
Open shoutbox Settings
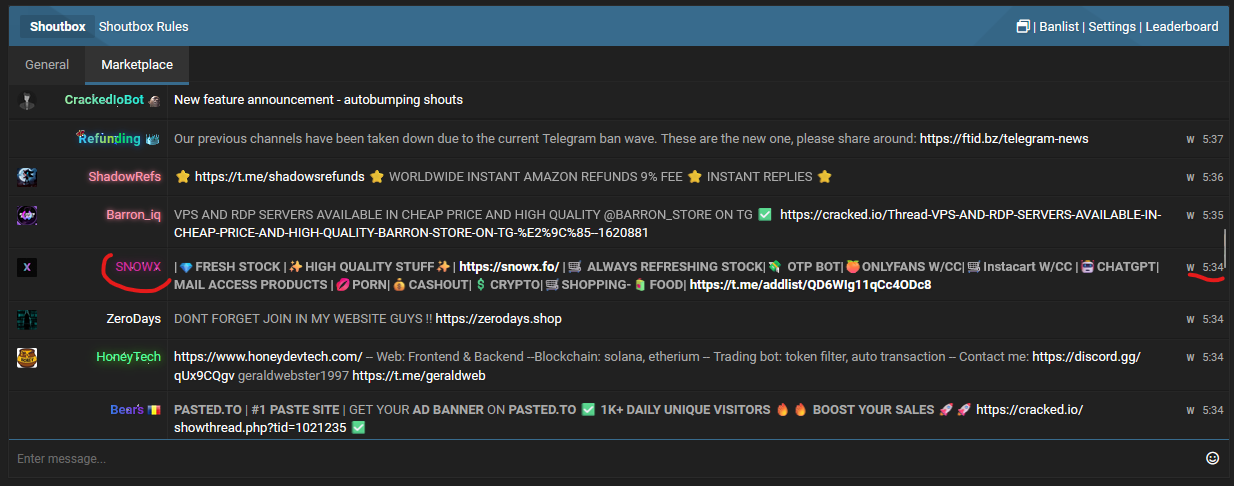pos(1111,27)
